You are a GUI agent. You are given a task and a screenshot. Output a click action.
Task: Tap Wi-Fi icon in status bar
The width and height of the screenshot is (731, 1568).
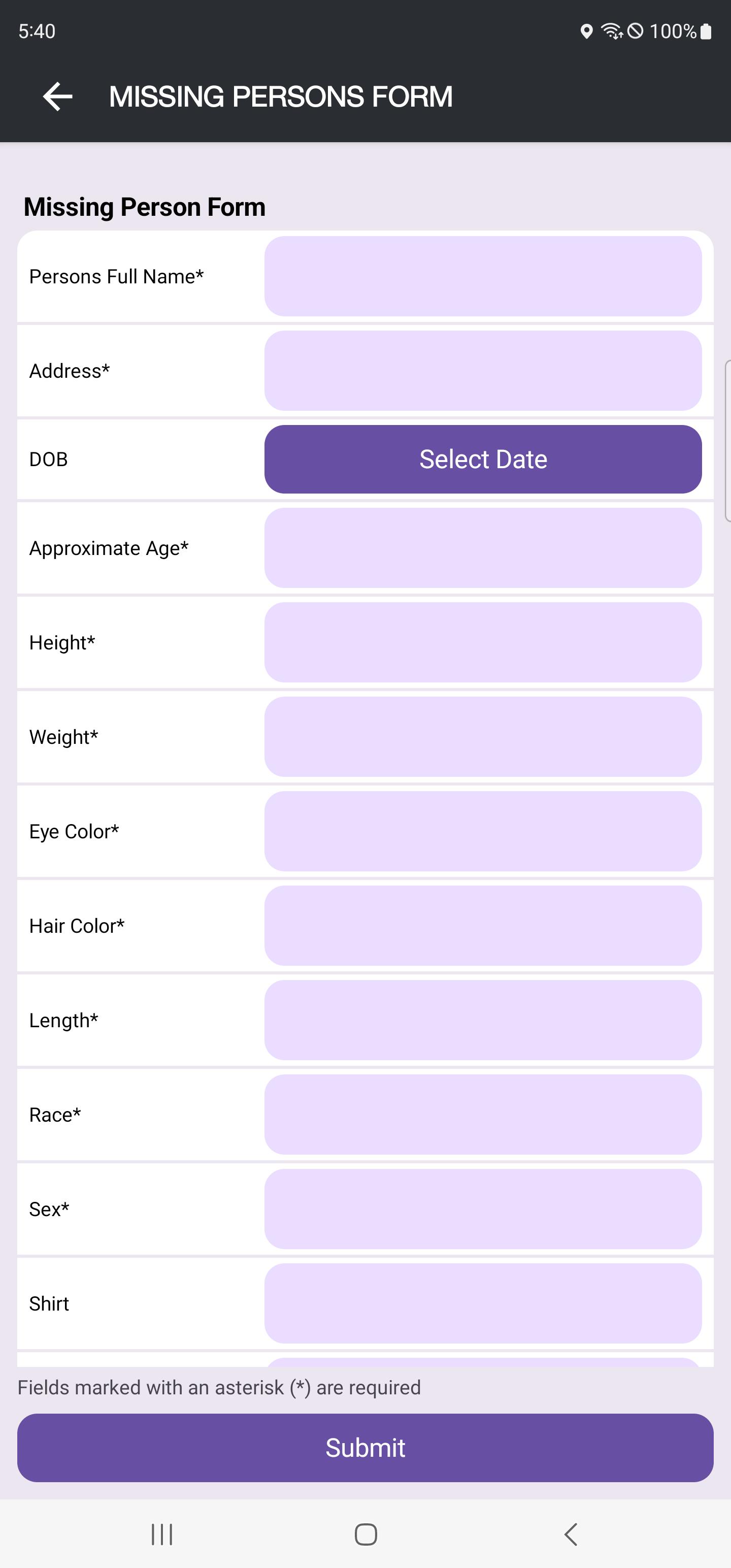coord(611,31)
